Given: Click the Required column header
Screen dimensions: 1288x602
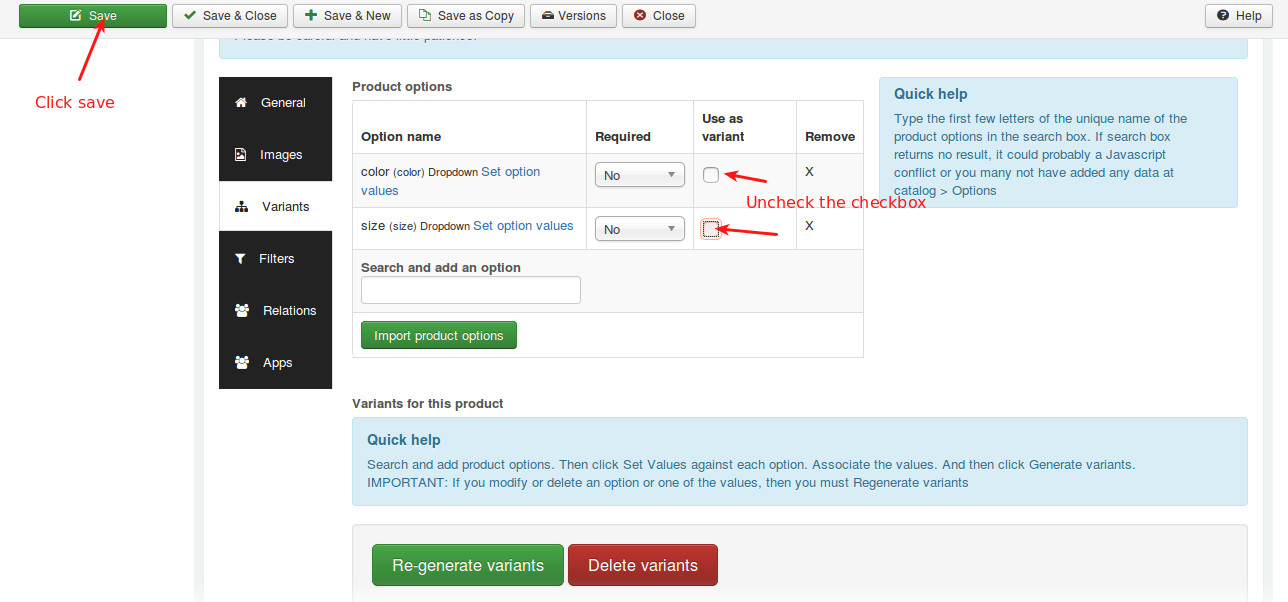Looking at the screenshot, I should point(623,137).
